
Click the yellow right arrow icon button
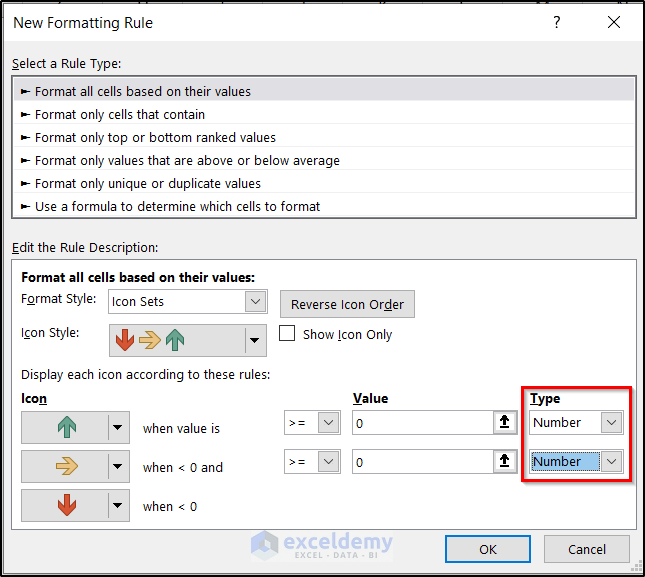pos(66,466)
